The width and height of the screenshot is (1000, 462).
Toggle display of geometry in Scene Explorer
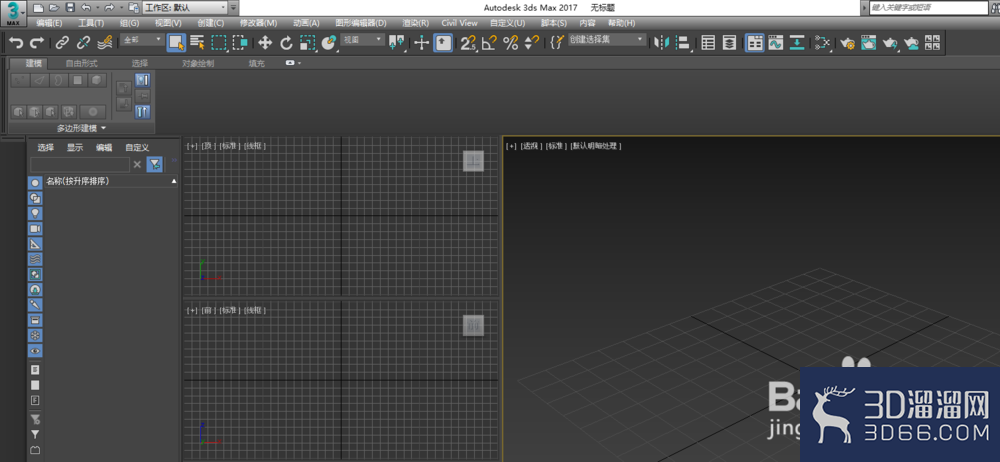[35, 183]
